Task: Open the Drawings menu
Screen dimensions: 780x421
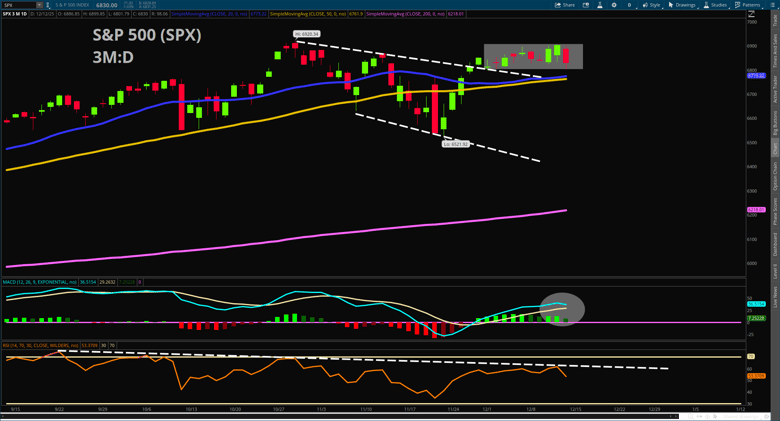Action: tap(682, 5)
